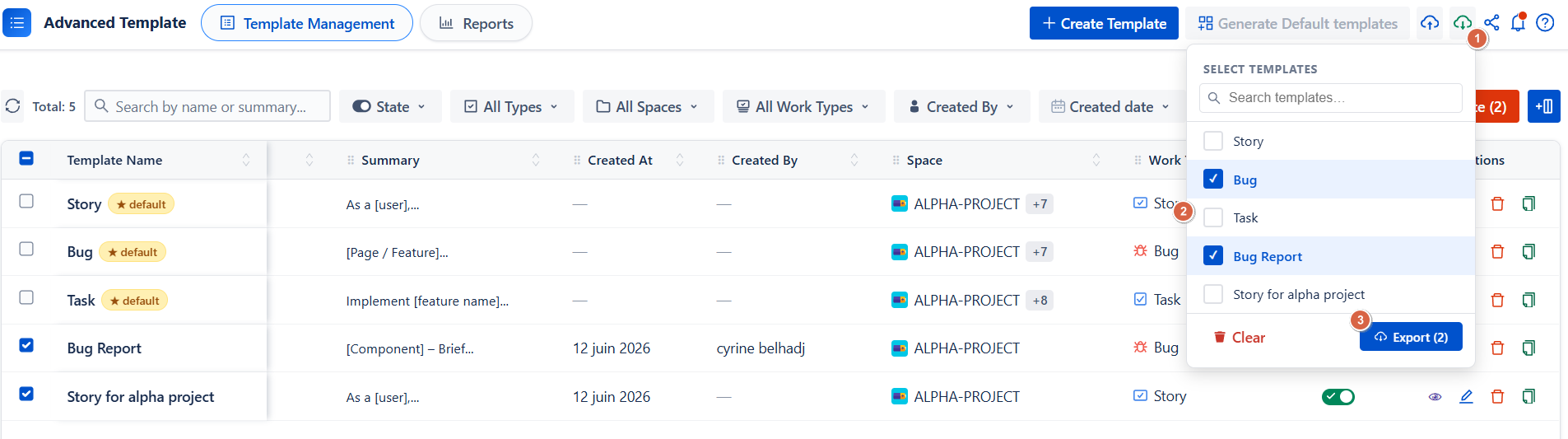1568x439 pixels.
Task: Sort by Summary column arrows
Action: 536,160
